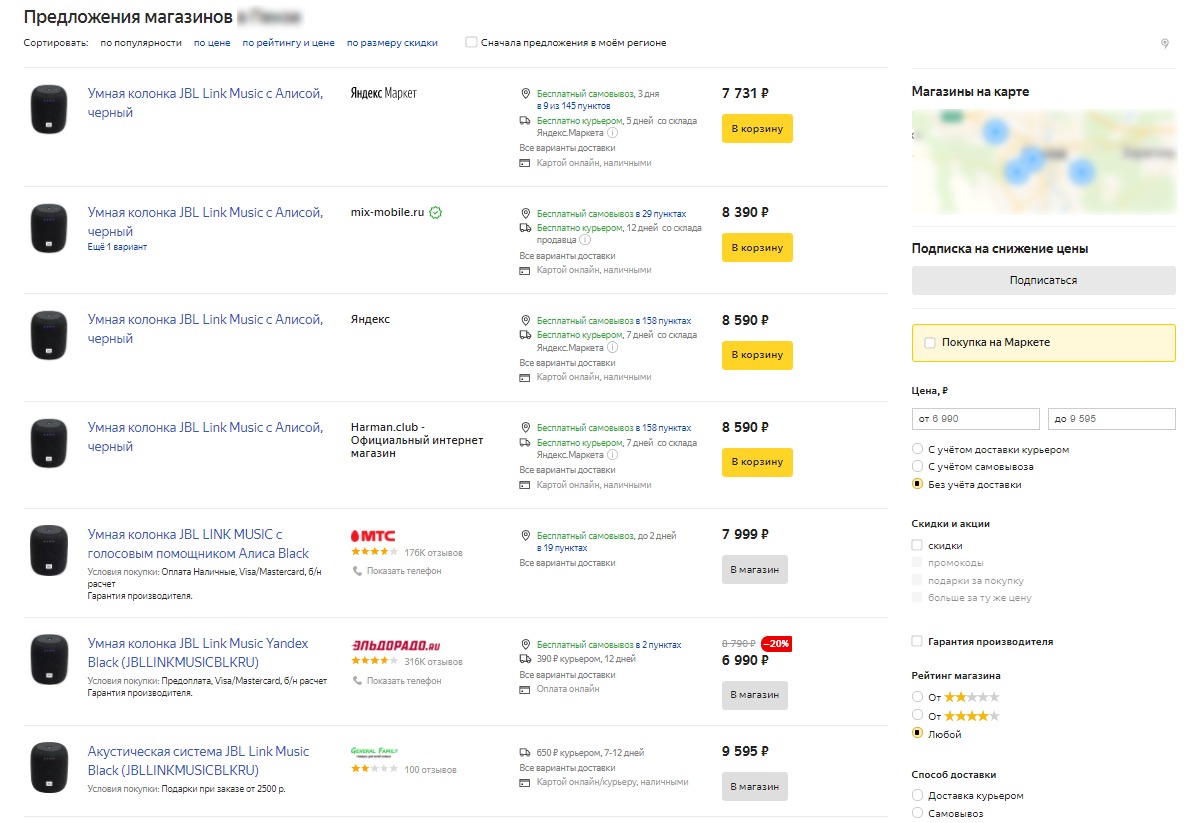This screenshot has width=1195, height=823.
Task: Click the General Family store logo
Action: pyautogui.click(x=374, y=751)
